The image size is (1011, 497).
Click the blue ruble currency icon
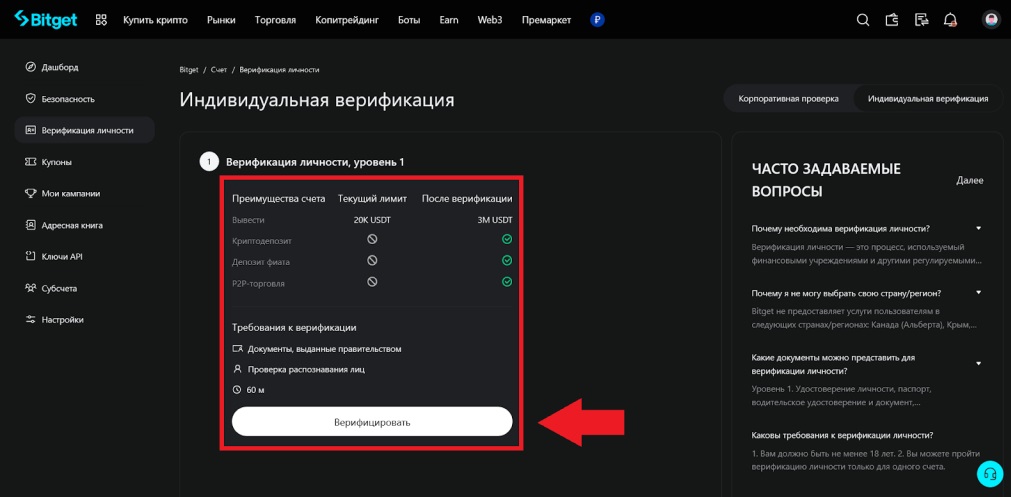pyautogui.click(x=598, y=20)
